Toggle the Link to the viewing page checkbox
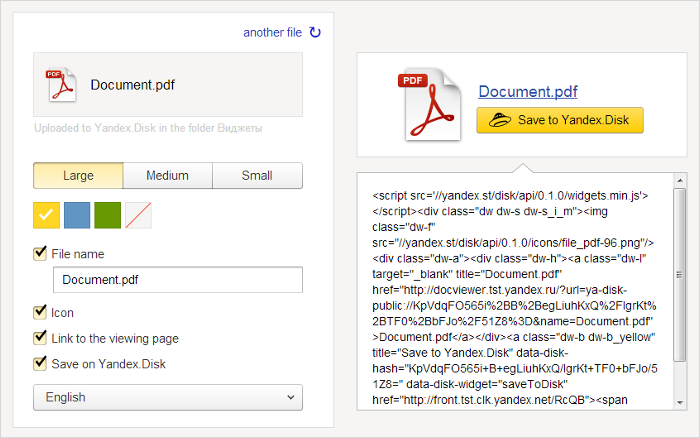This screenshot has height=438, width=700. coord(40,338)
